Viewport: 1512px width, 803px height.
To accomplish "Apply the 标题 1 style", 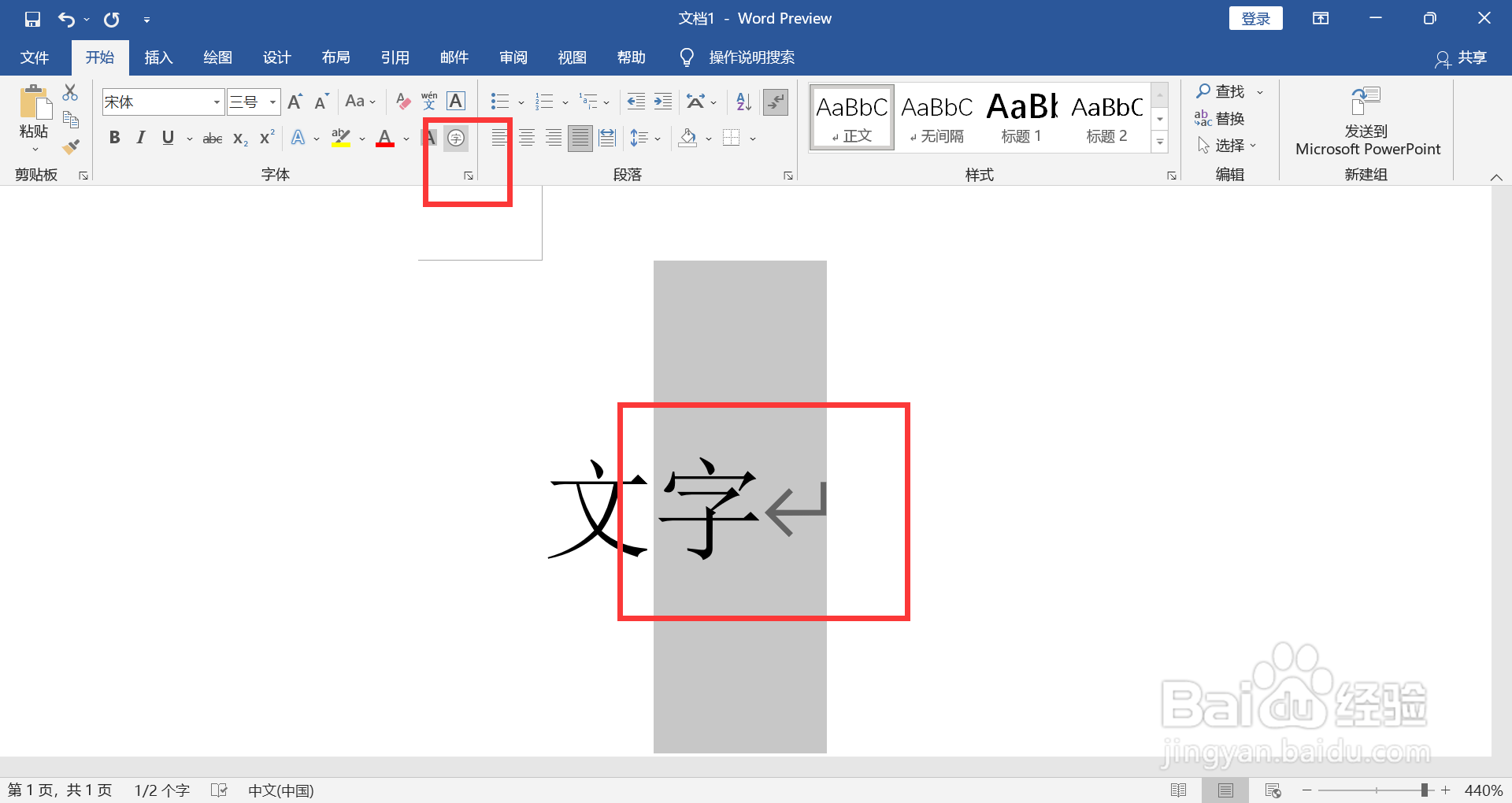I will click(1021, 118).
